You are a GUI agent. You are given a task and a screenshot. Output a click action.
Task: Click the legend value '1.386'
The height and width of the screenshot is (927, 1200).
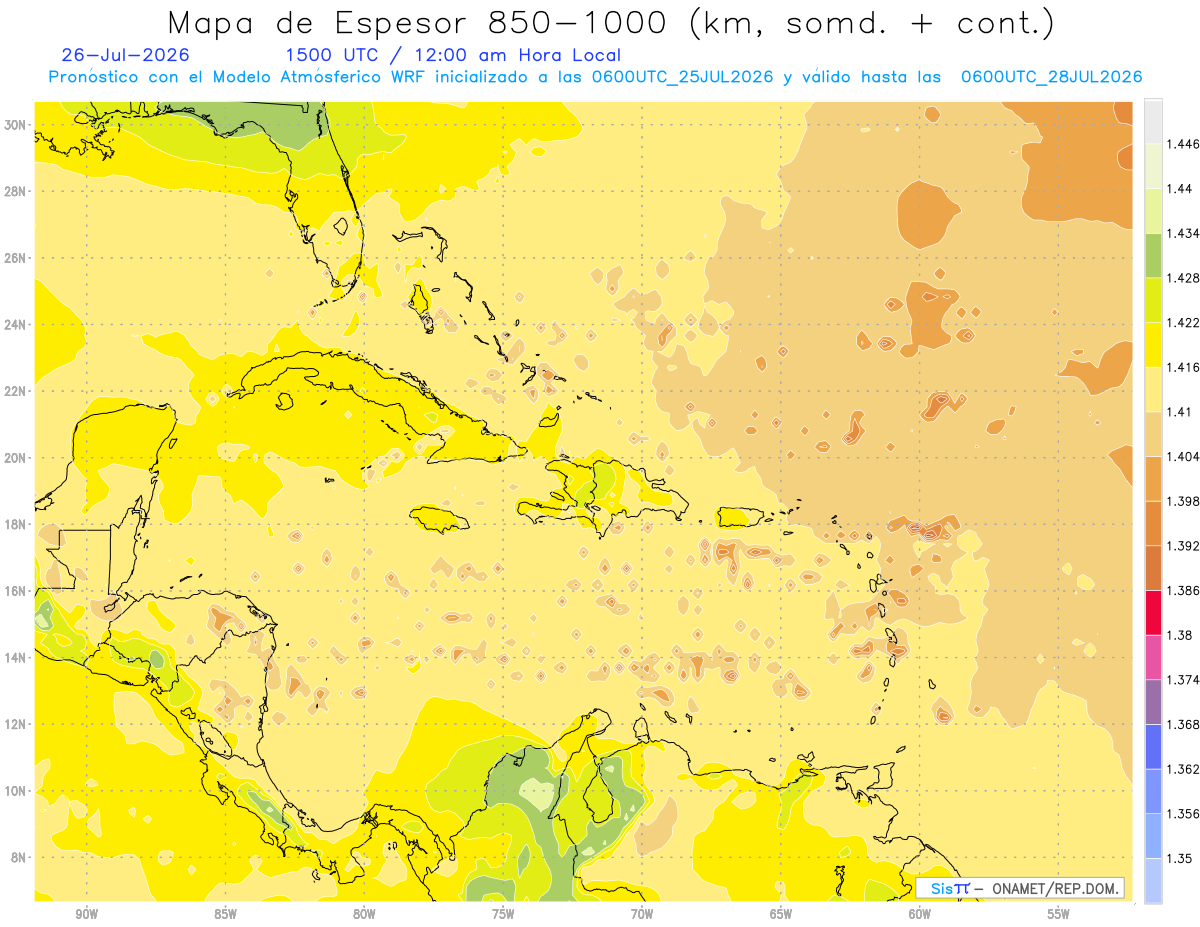tap(1183, 591)
